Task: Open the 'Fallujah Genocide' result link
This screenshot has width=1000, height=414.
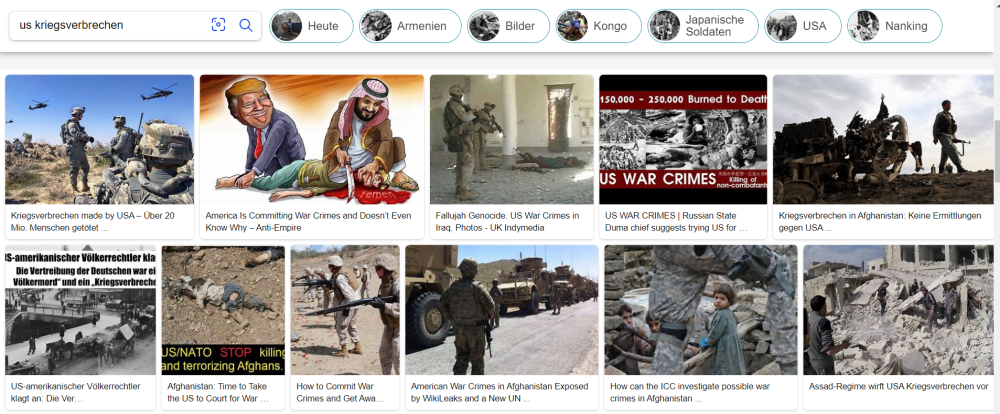Action: (507, 221)
